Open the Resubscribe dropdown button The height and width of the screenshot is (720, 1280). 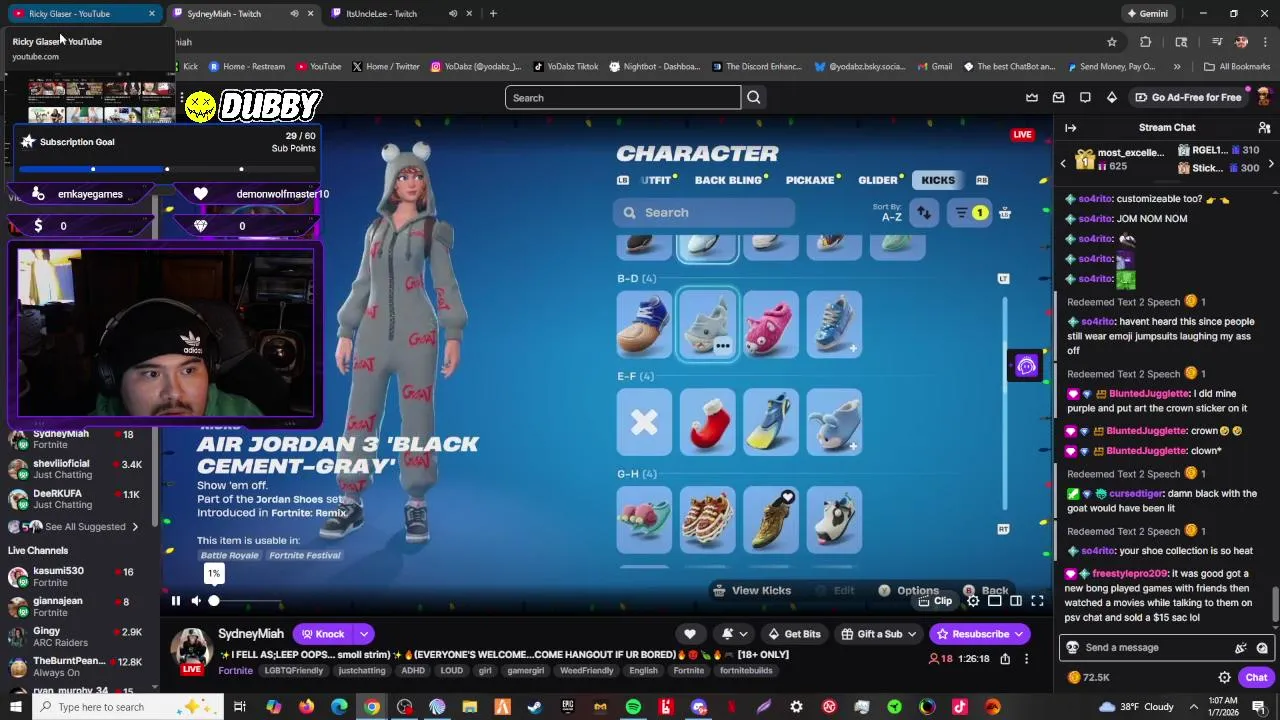point(980,634)
